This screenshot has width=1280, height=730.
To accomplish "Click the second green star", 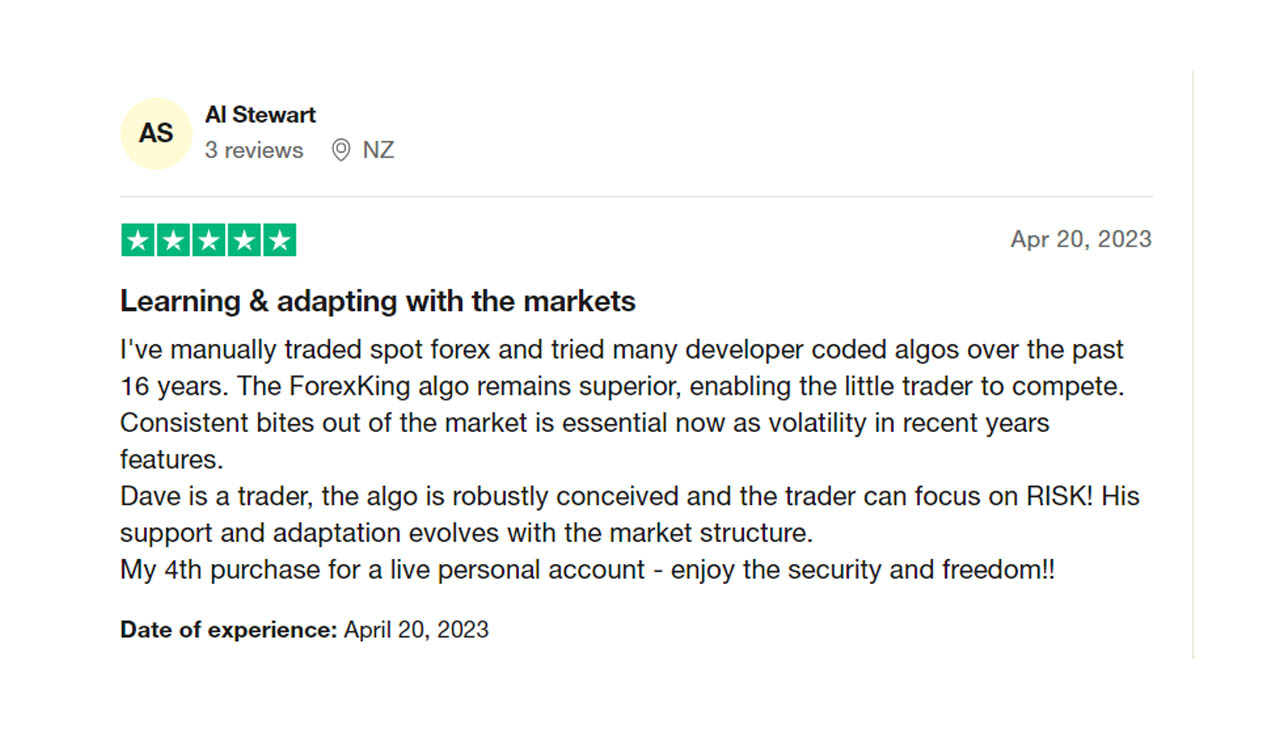I will pyautogui.click(x=173, y=240).
